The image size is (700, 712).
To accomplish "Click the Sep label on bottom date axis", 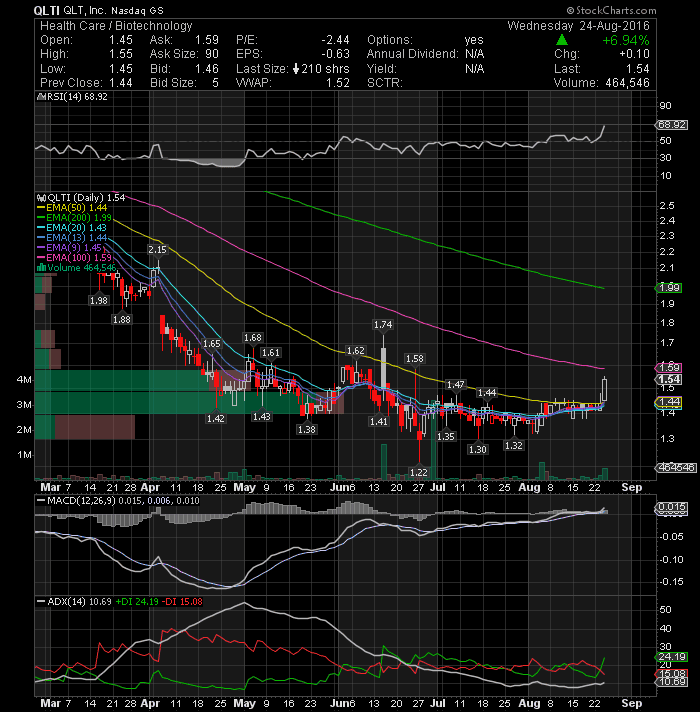I will tap(631, 703).
